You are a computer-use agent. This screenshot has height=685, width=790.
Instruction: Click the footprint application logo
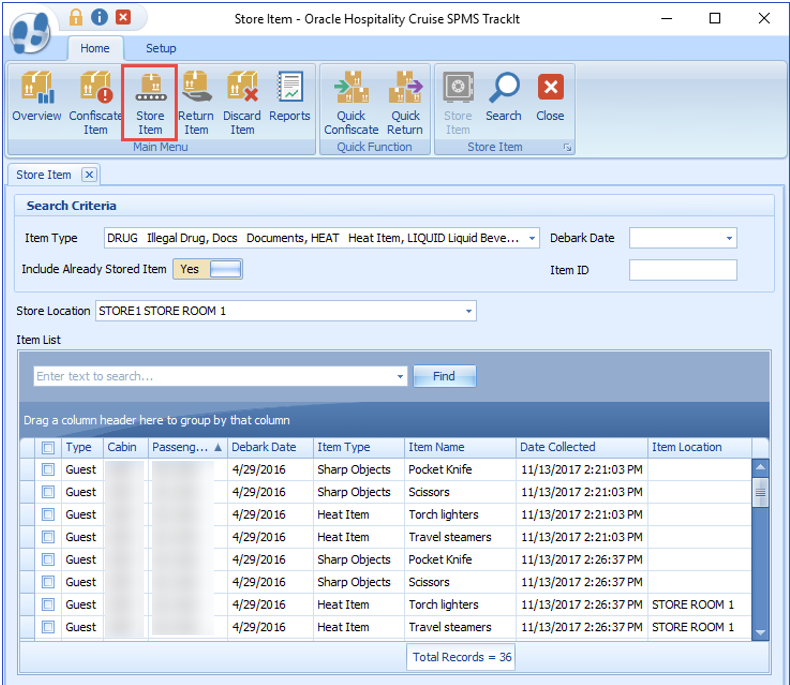(x=31, y=33)
